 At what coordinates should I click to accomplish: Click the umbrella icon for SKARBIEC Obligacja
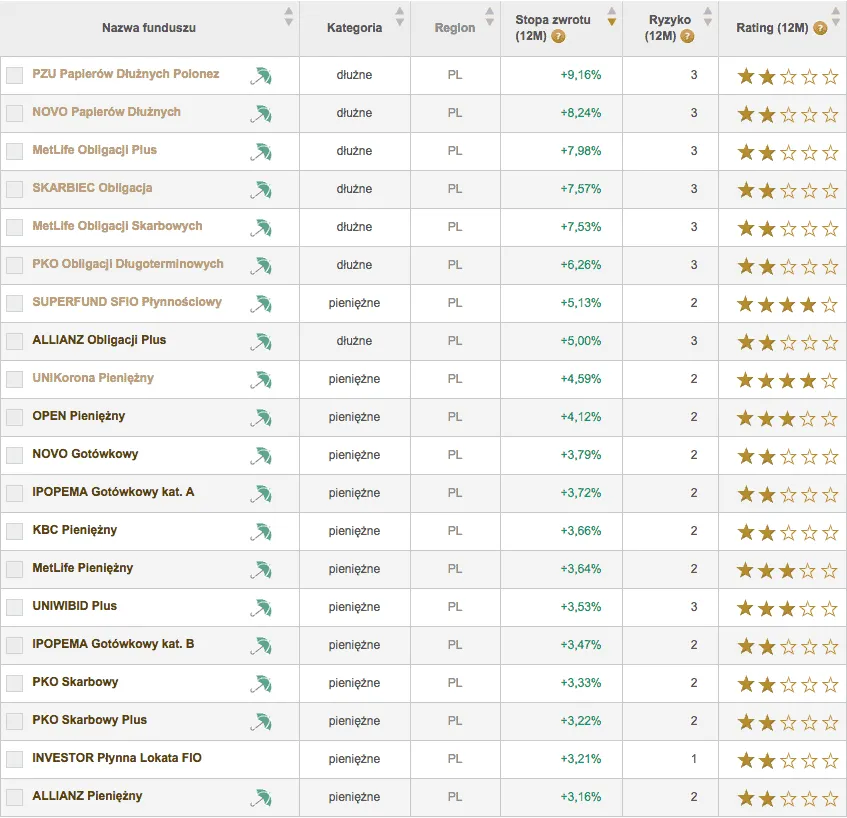tap(261, 190)
